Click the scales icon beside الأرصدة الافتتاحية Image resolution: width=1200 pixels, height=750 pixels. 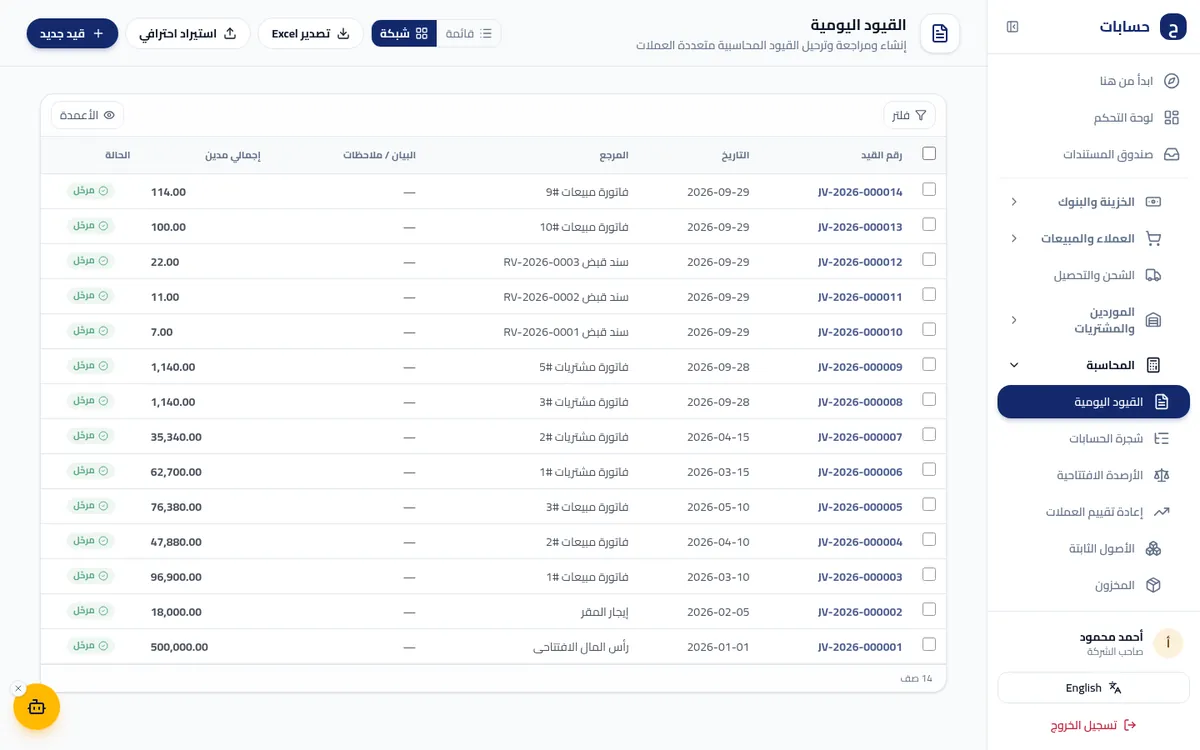click(x=1162, y=475)
